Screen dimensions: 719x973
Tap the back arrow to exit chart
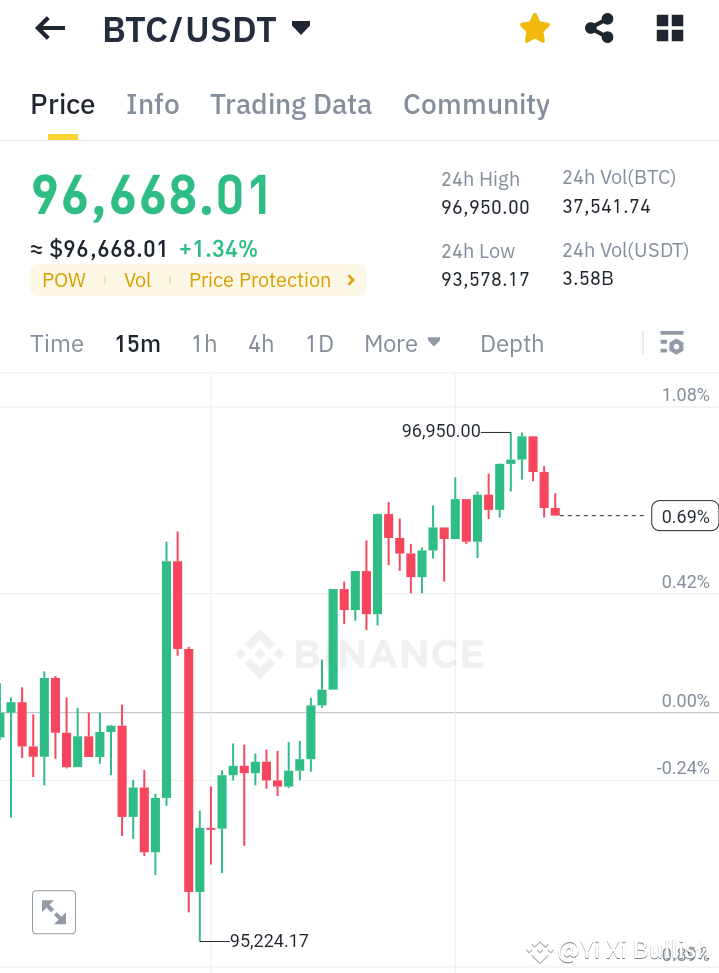tap(48, 28)
